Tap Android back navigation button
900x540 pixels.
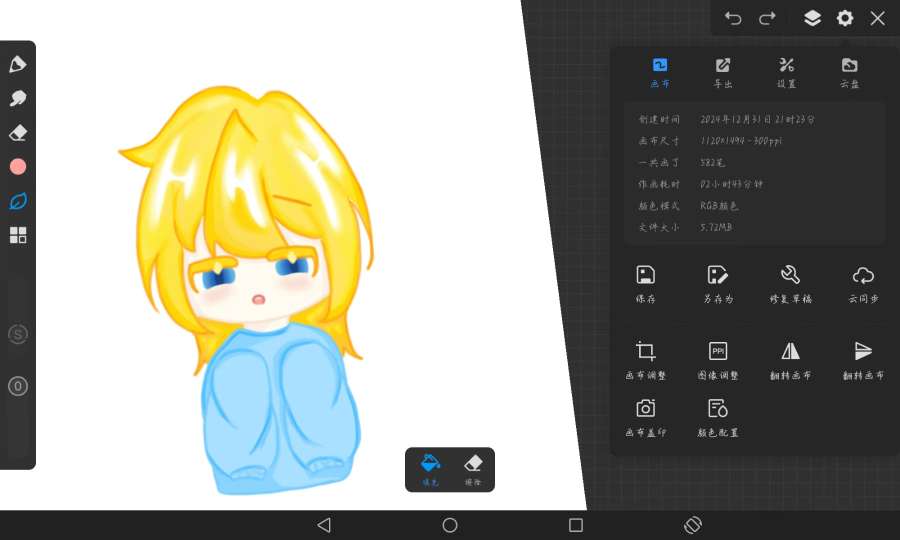324,525
